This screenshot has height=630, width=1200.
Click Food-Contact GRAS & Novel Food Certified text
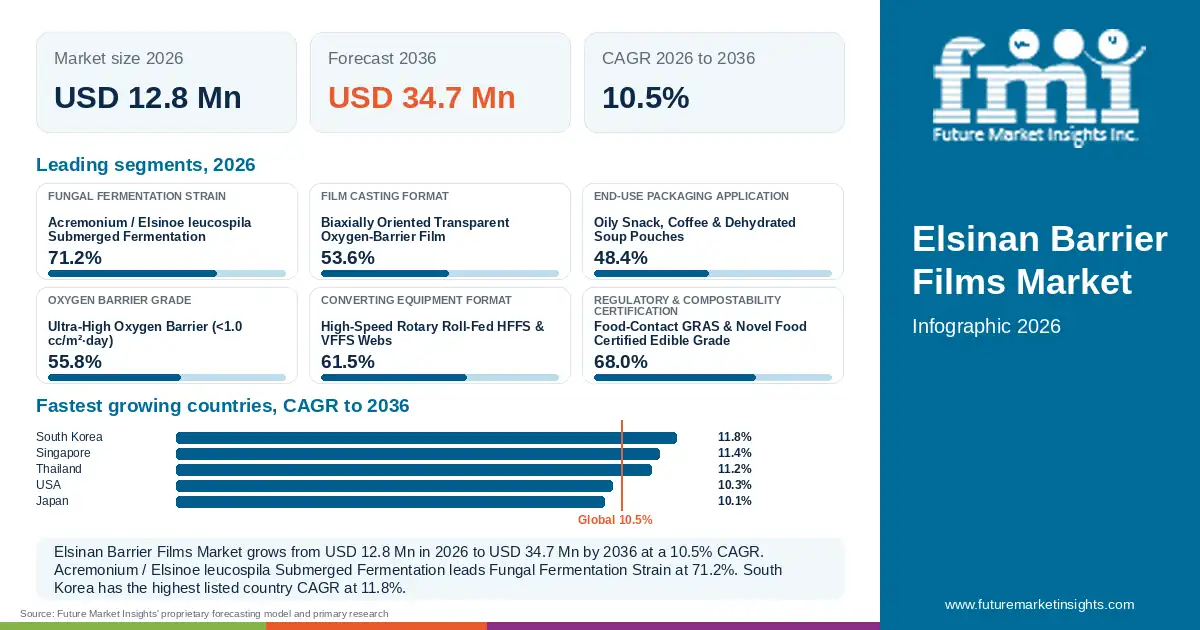700,333
